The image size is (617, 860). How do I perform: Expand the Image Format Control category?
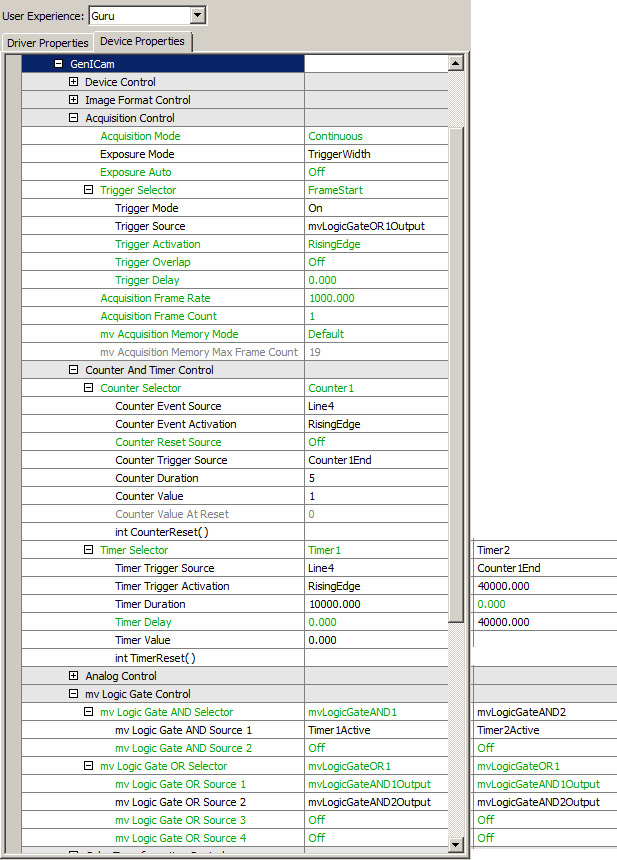point(74,100)
